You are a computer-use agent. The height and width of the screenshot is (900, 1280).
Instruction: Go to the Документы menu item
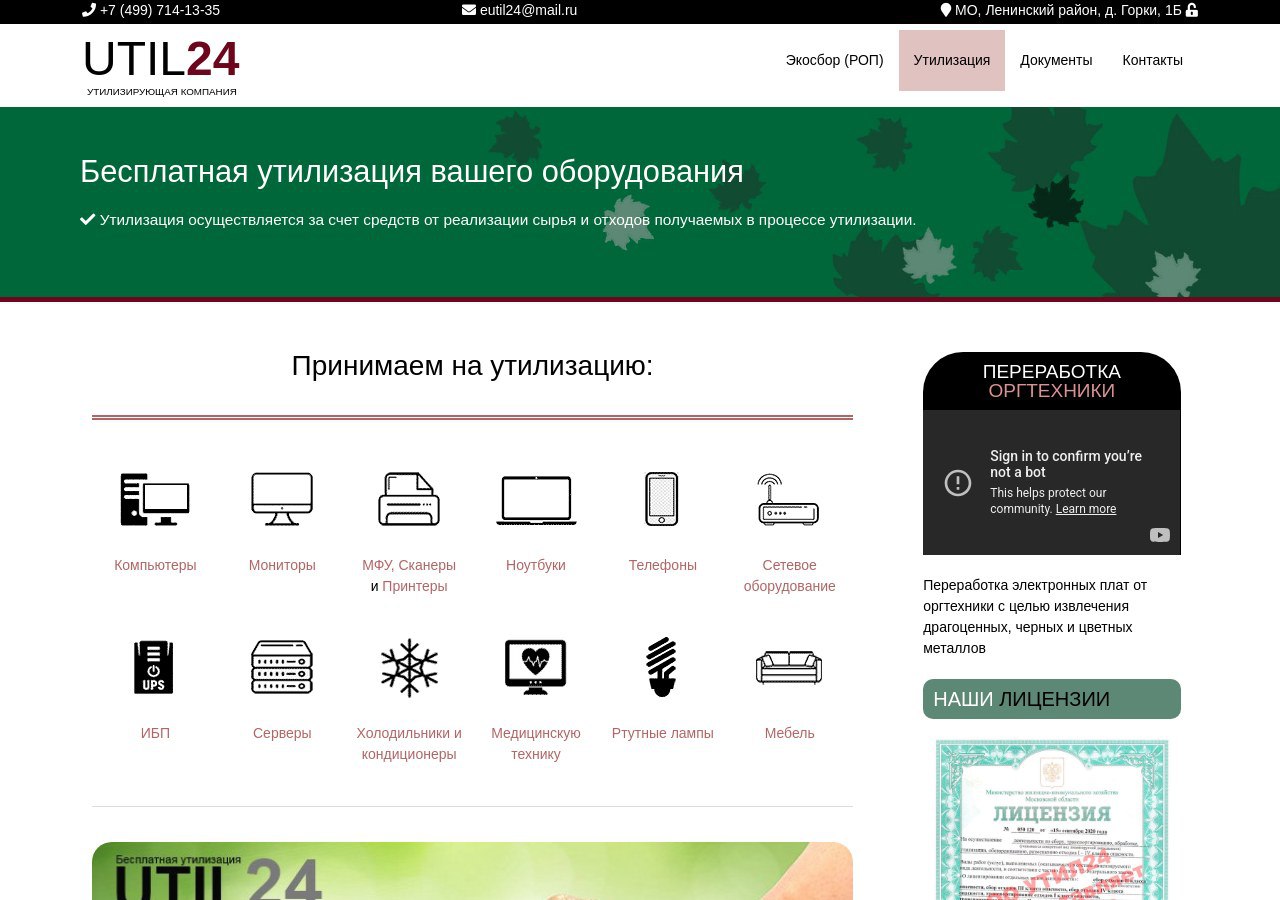tap(1056, 60)
